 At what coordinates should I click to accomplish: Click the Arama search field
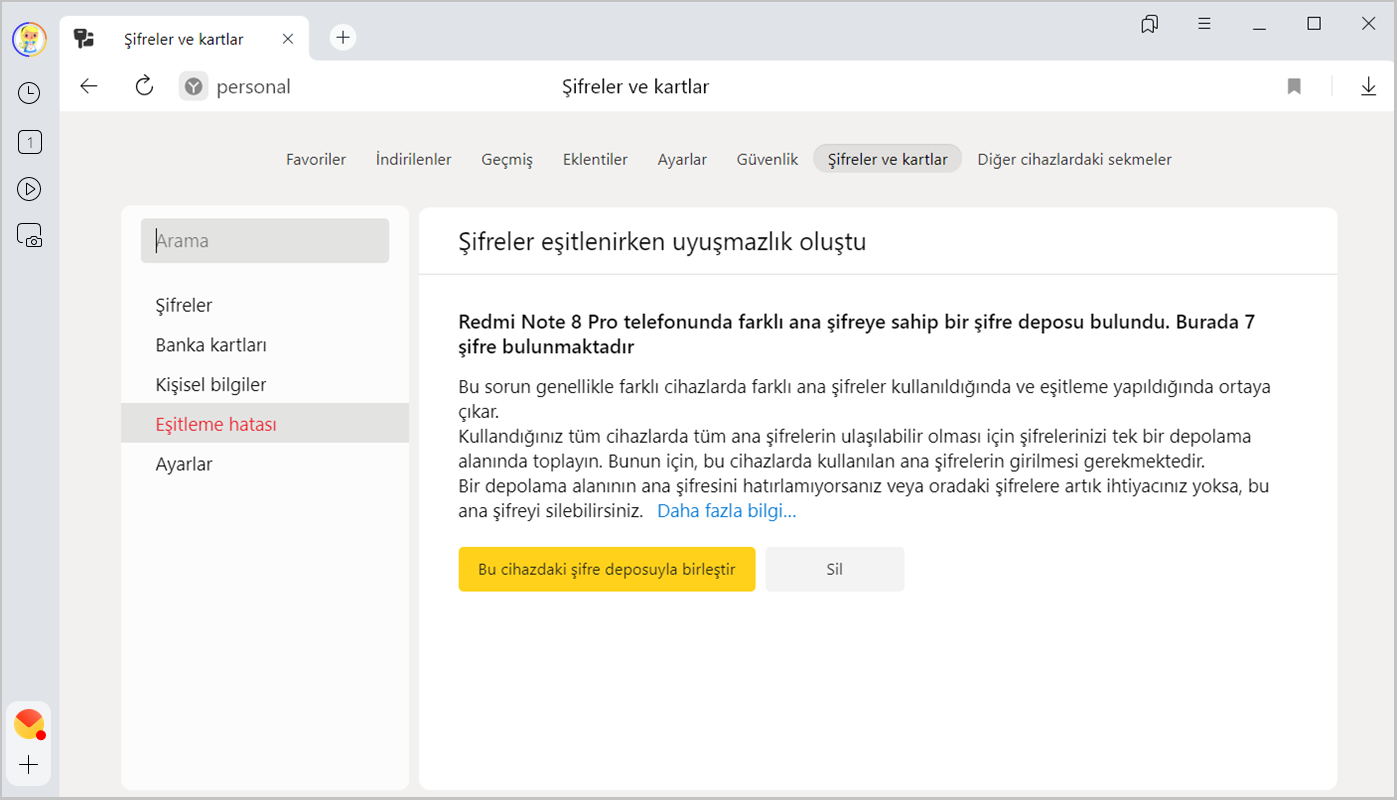click(265, 241)
